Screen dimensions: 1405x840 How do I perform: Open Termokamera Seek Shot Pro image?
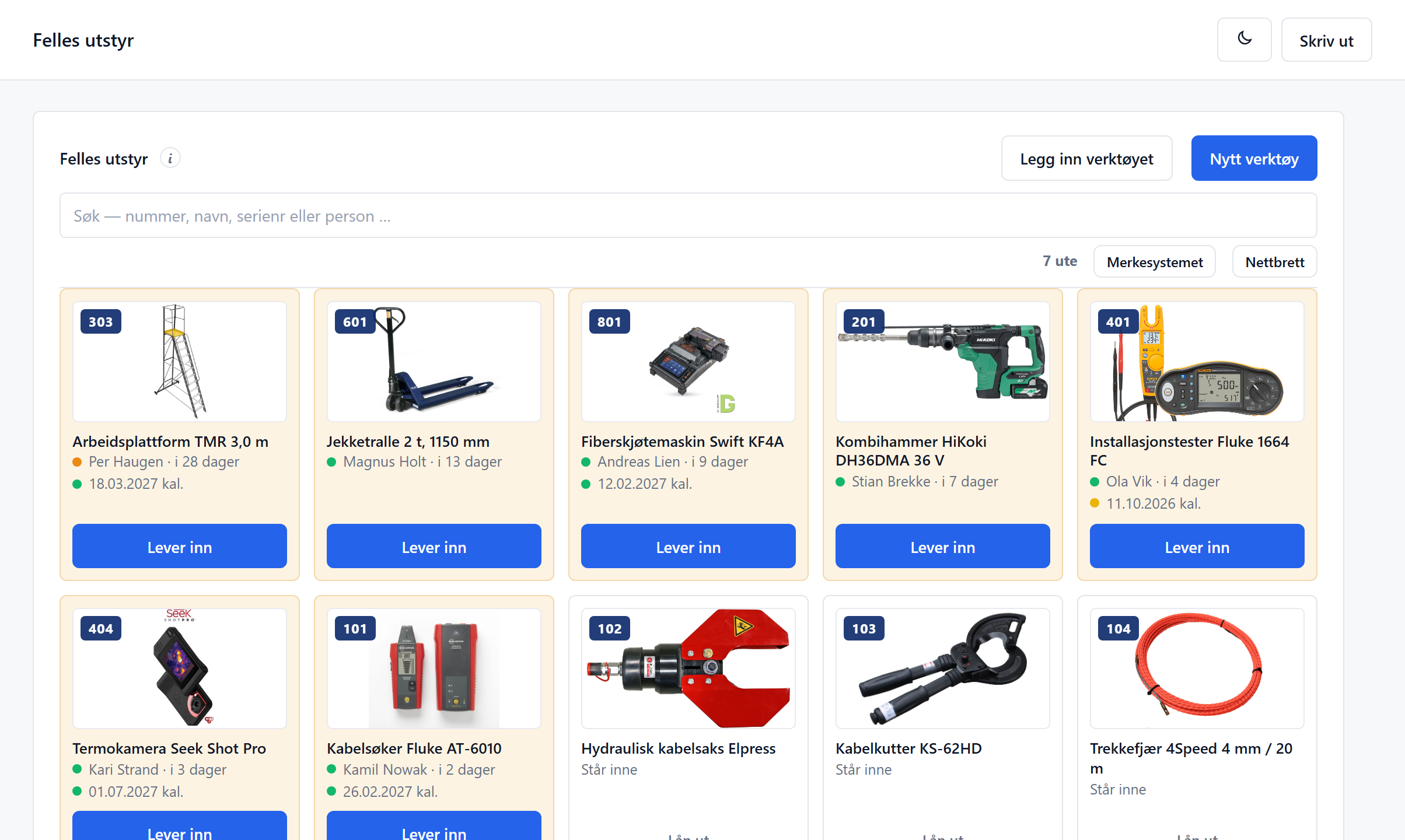[180, 668]
